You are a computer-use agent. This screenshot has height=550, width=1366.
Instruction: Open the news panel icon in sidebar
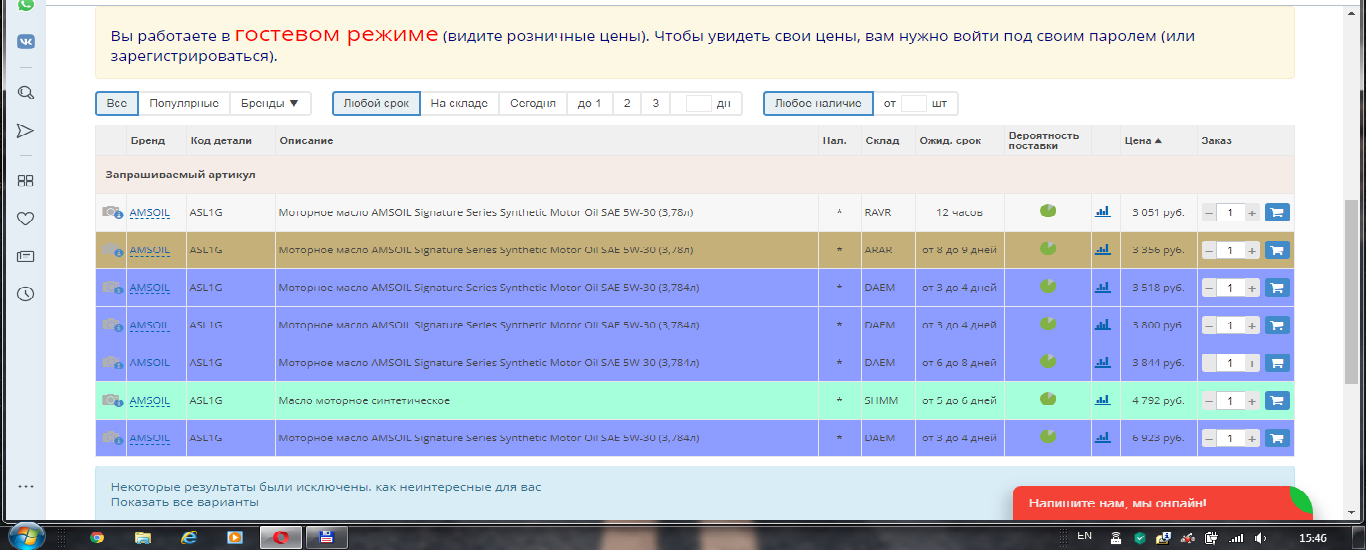[26, 256]
